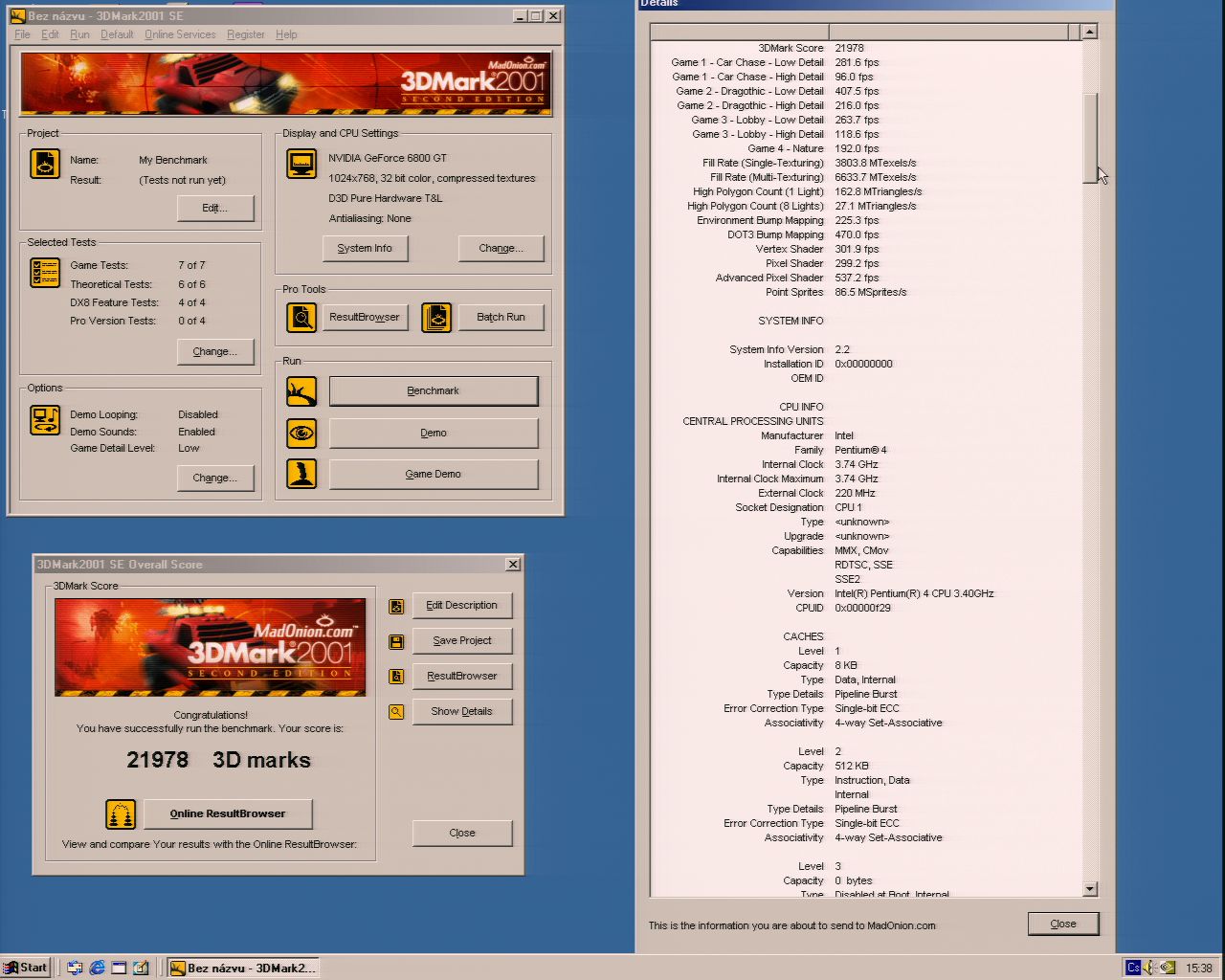Click 'Intel(R) Pentium(R) 4 CPU 3.40GHz' version text
Image resolution: width=1225 pixels, height=980 pixels.
914,593
